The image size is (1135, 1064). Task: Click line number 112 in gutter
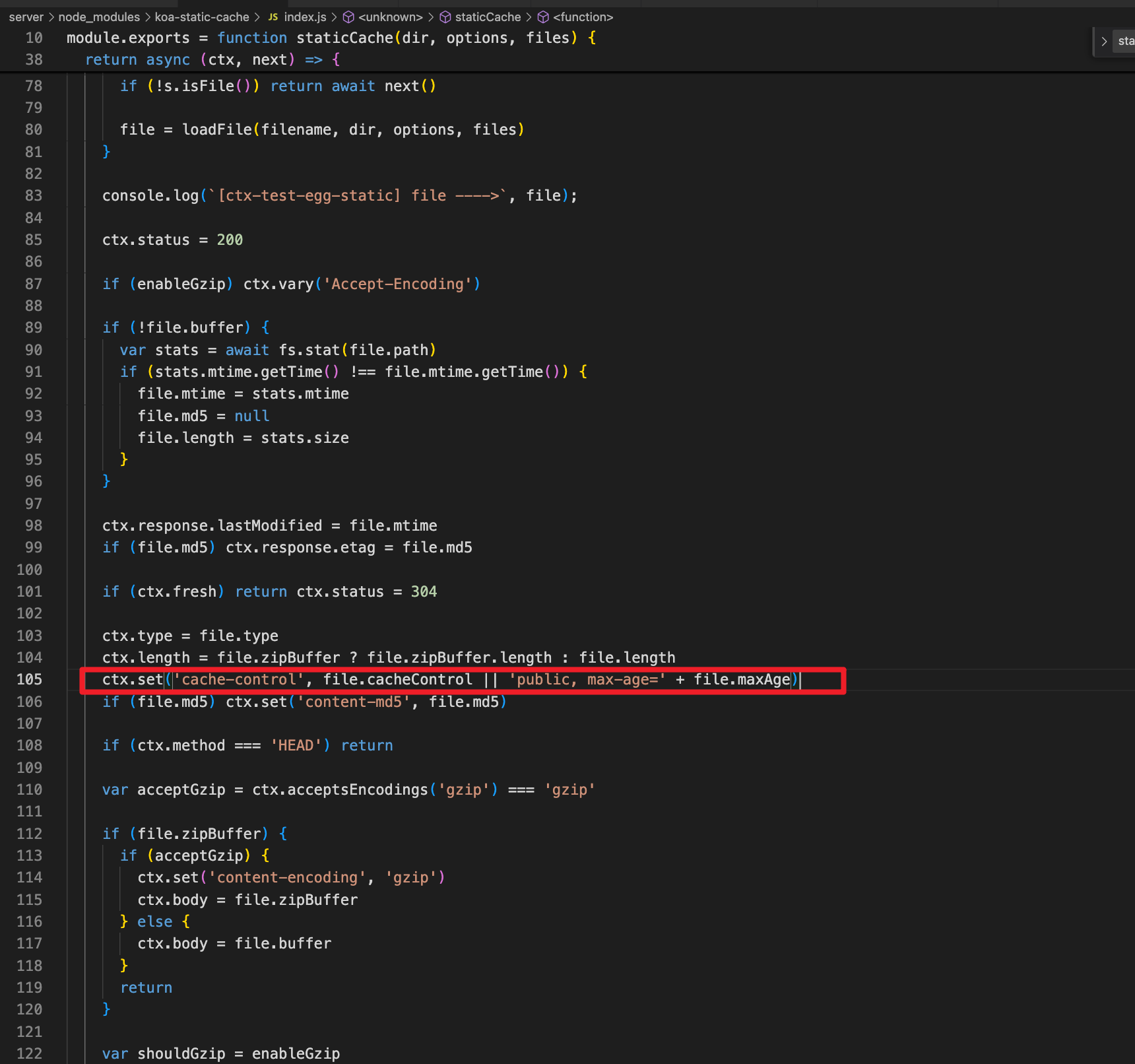29,834
